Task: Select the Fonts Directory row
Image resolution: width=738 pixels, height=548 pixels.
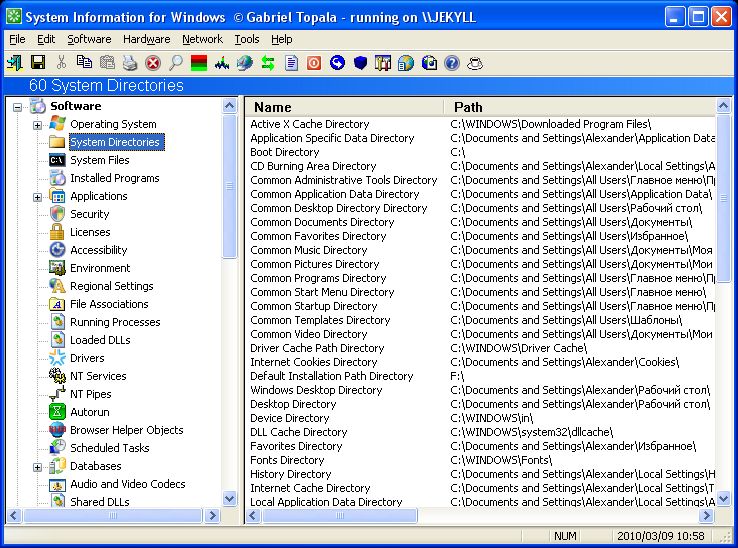Action: pyautogui.click(x=287, y=460)
